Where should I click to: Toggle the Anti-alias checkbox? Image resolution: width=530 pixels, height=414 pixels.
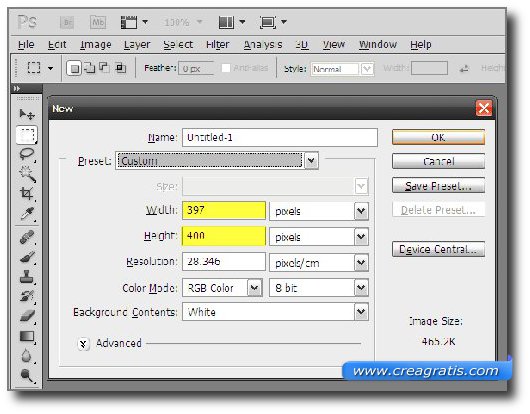tap(225, 68)
